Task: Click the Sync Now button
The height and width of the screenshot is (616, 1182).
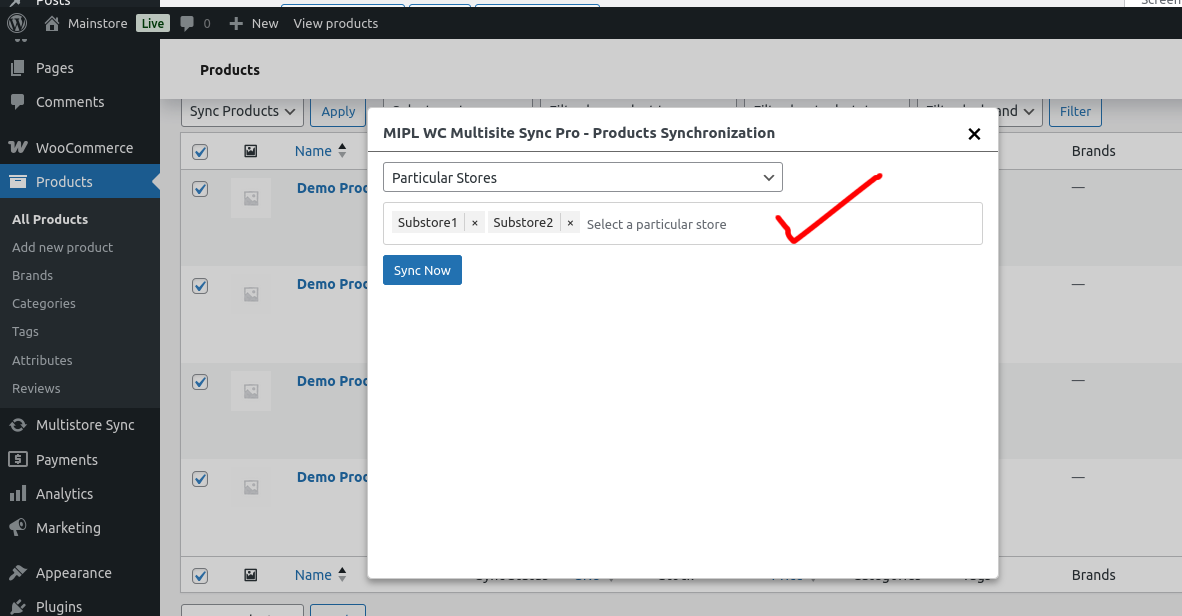Action: coord(422,270)
